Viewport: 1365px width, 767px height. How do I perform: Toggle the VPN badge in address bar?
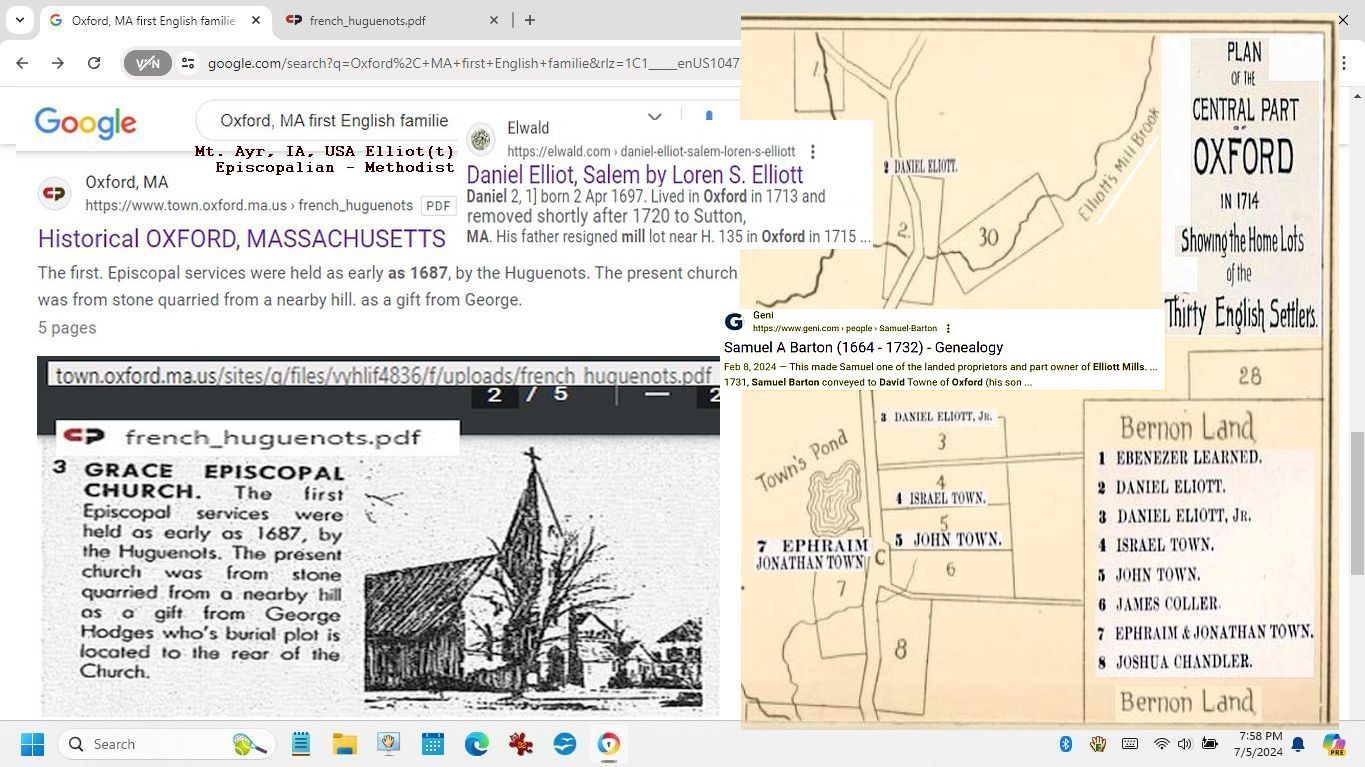(147, 63)
